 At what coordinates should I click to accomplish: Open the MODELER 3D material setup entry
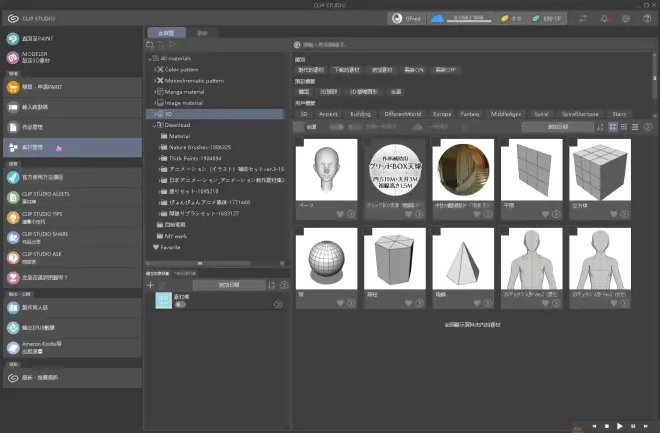pos(72,58)
